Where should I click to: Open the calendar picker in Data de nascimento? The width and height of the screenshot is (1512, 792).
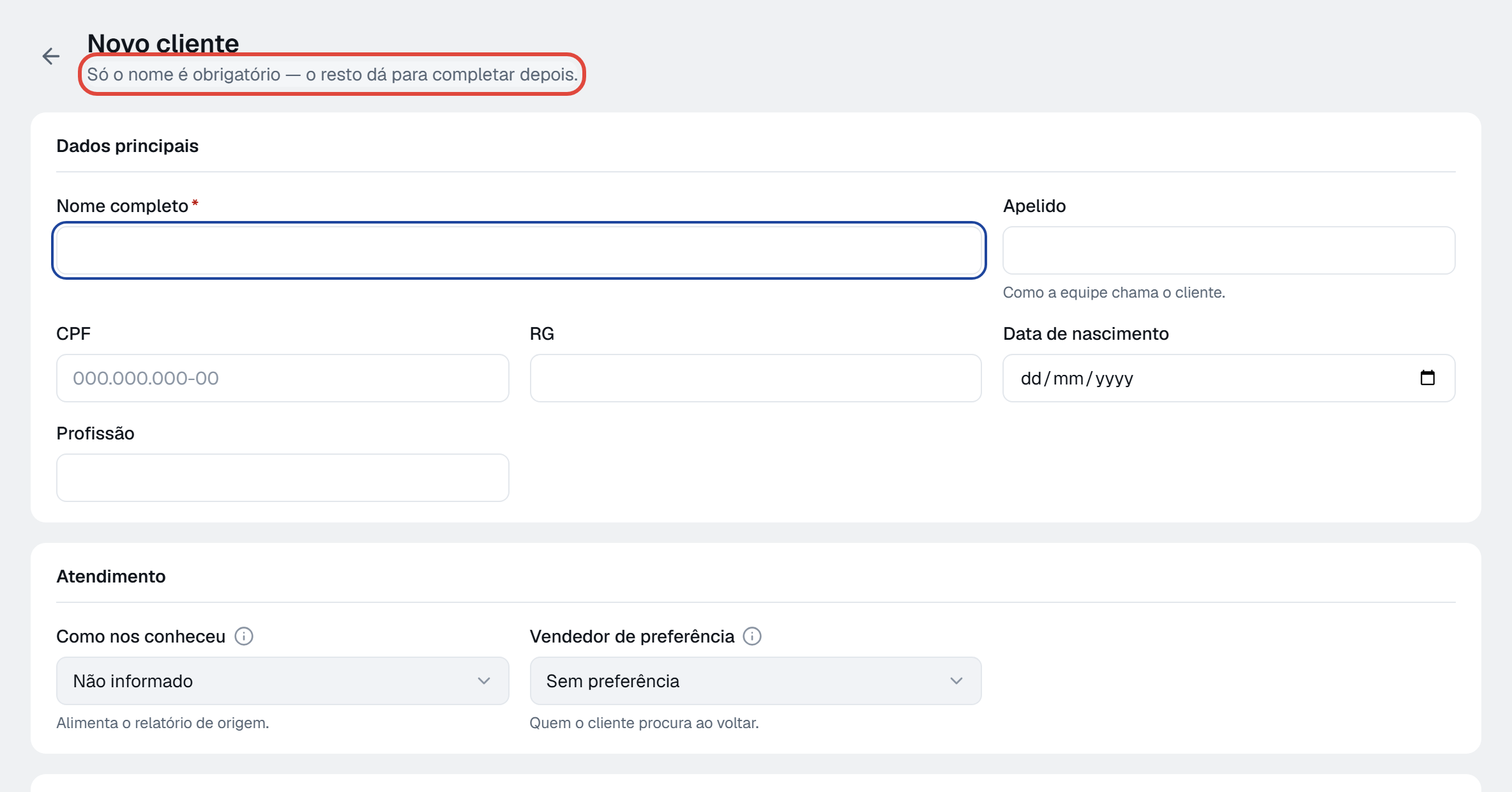coord(1427,378)
